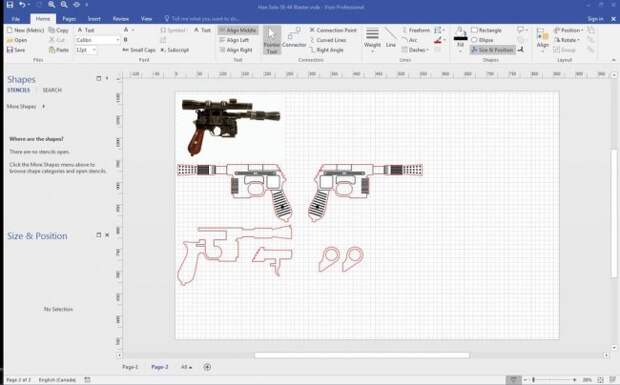Click the blaster photo on canvas
The image size is (620, 385).
coord(230,126)
